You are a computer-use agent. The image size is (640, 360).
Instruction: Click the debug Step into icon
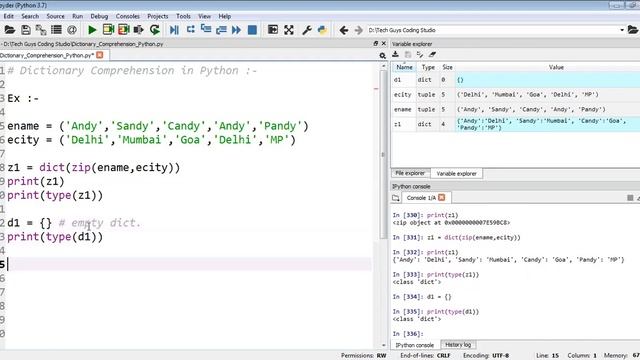(x=206, y=30)
